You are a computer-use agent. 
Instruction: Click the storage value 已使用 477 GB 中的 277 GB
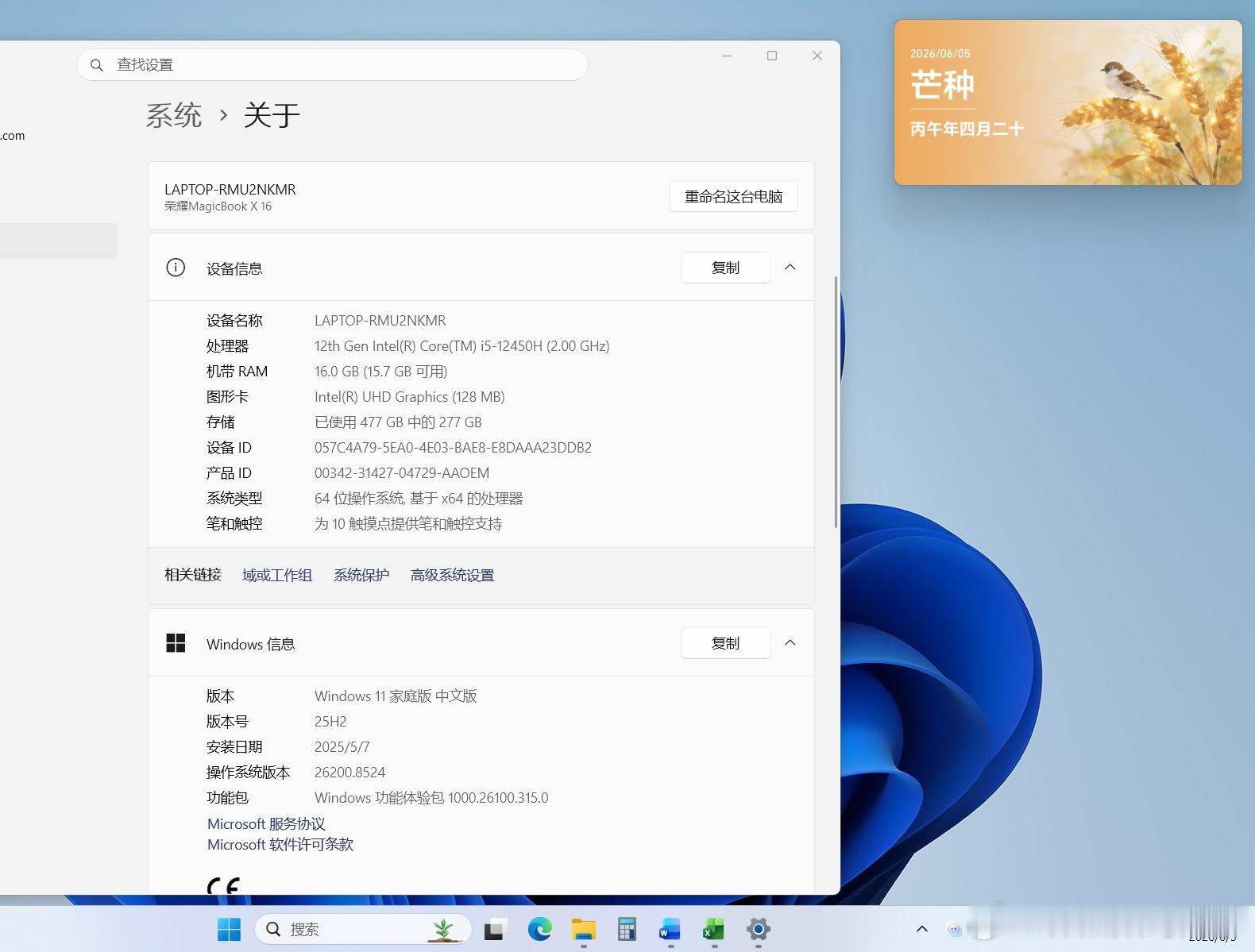[398, 422]
